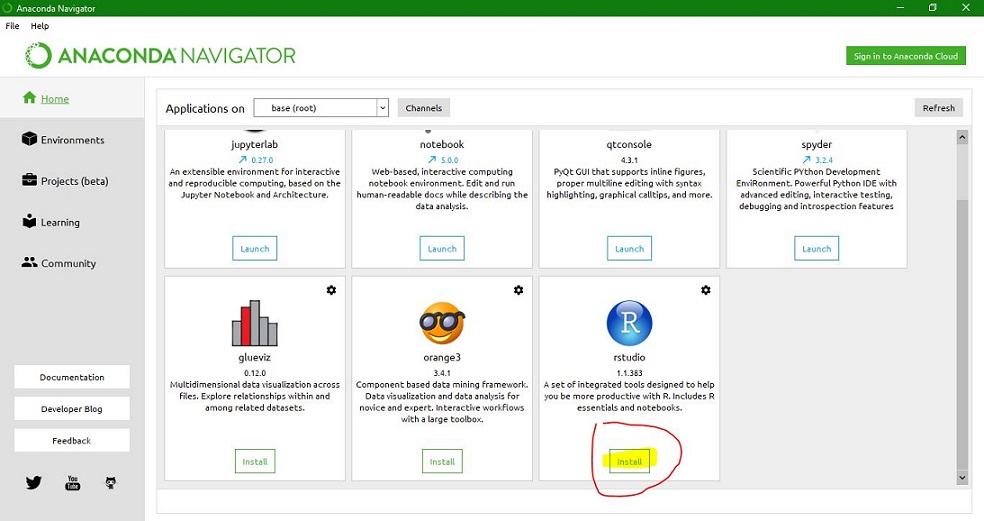Click the jupyterlab version 0.27.0 text
This screenshot has width=984, height=521.
[x=262, y=160]
